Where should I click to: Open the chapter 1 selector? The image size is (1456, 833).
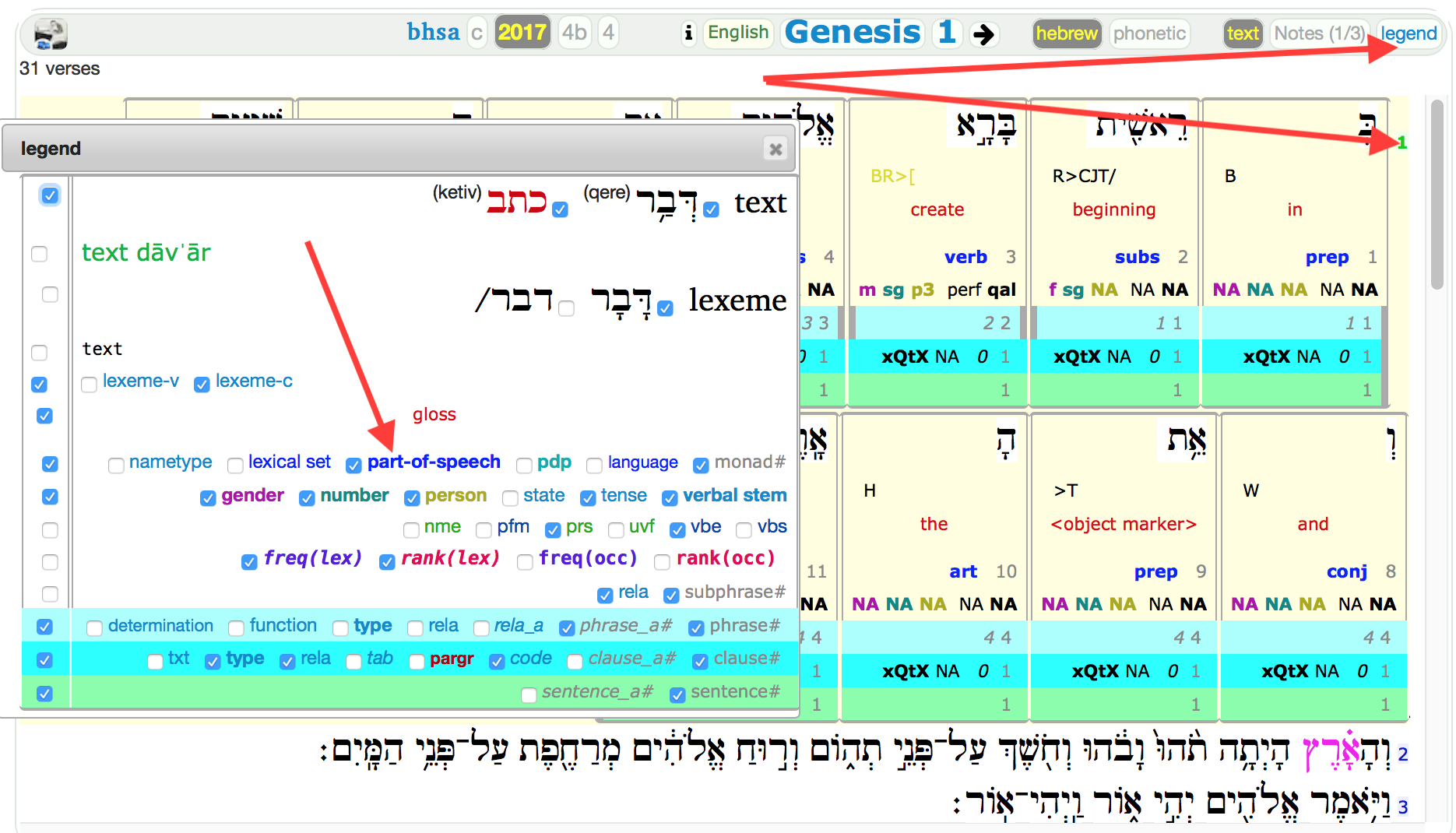[947, 33]
